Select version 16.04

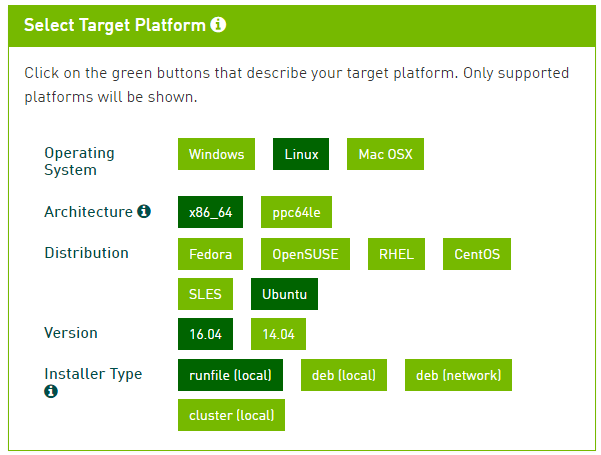[x=205, y=334]
